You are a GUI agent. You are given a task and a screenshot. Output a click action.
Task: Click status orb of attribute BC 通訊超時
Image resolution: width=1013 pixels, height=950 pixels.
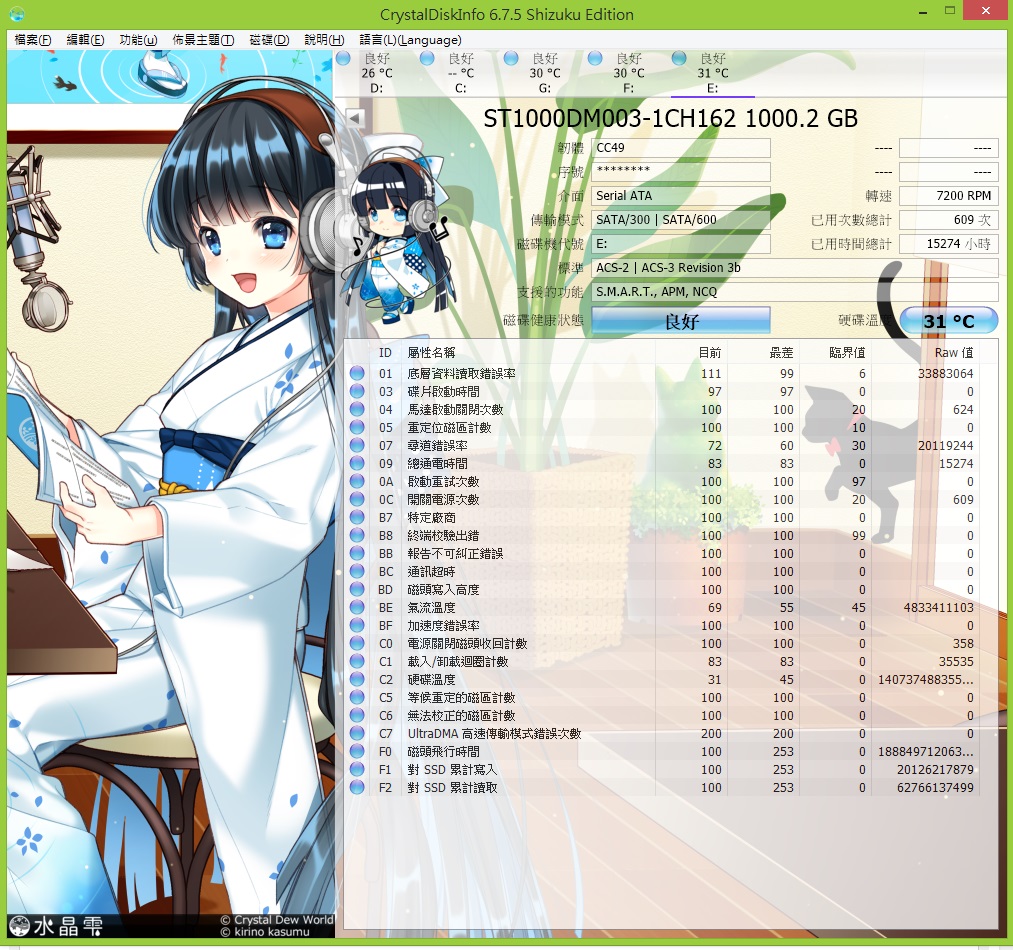point(357,571)
